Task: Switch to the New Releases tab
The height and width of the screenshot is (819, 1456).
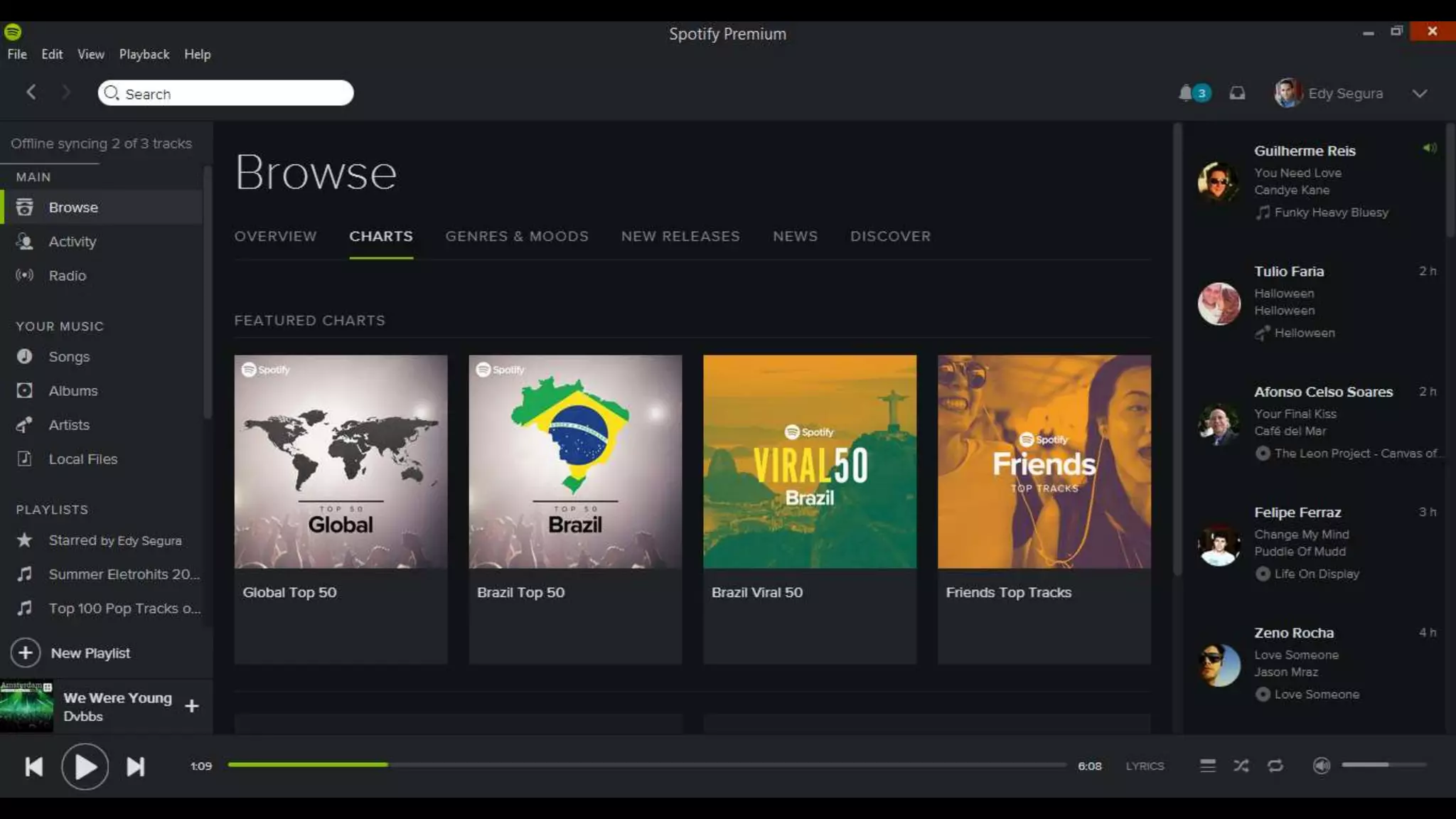Action: click(x=680, y=236)
